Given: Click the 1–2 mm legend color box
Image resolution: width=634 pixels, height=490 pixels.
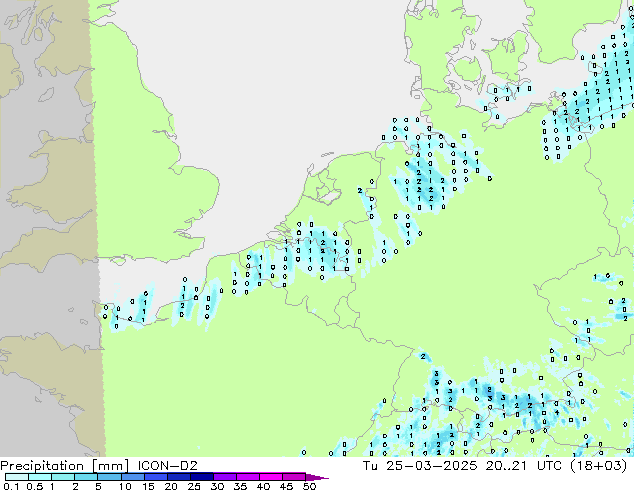Looking at the screenshot, I should tap(63, 477).
